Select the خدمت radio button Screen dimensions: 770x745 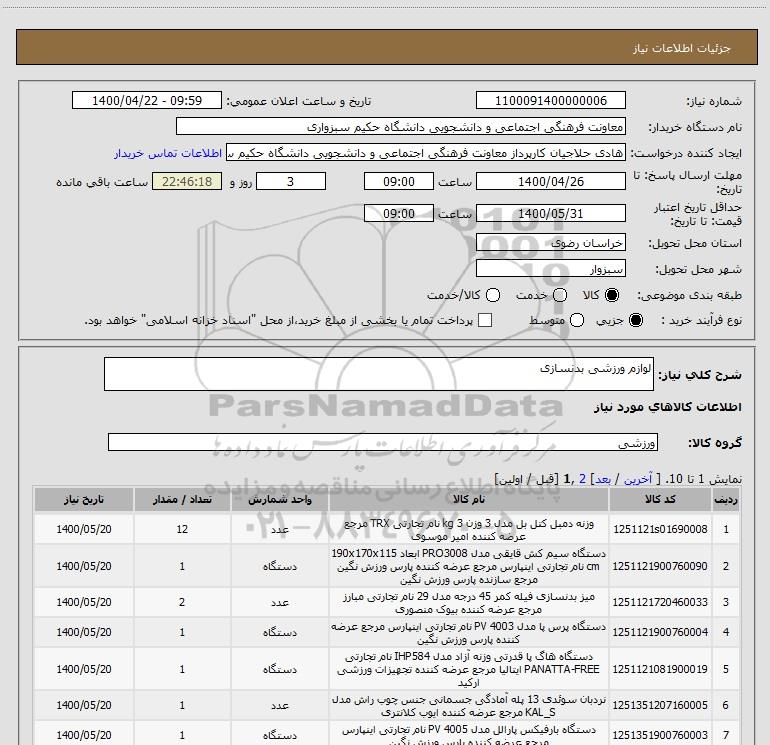click(560, 295)
